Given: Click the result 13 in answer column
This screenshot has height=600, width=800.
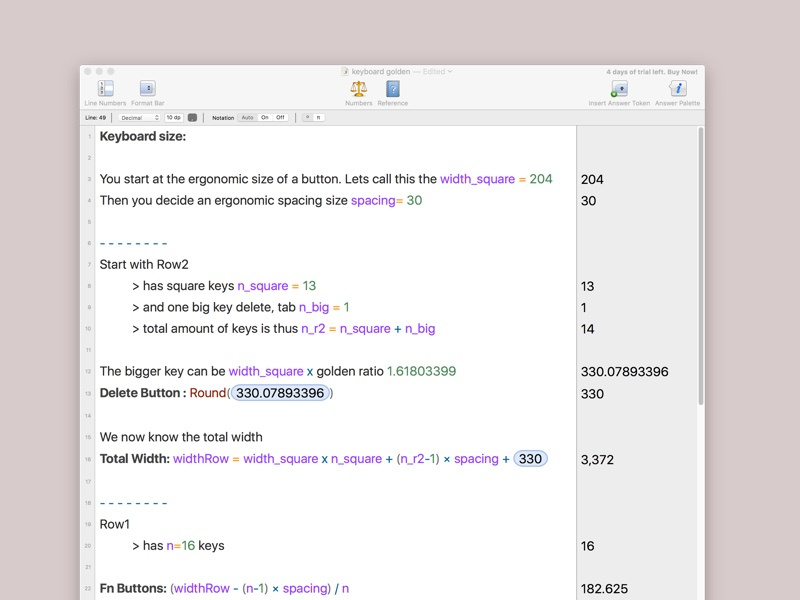Looking at the screenshot, I should [587, 286].
